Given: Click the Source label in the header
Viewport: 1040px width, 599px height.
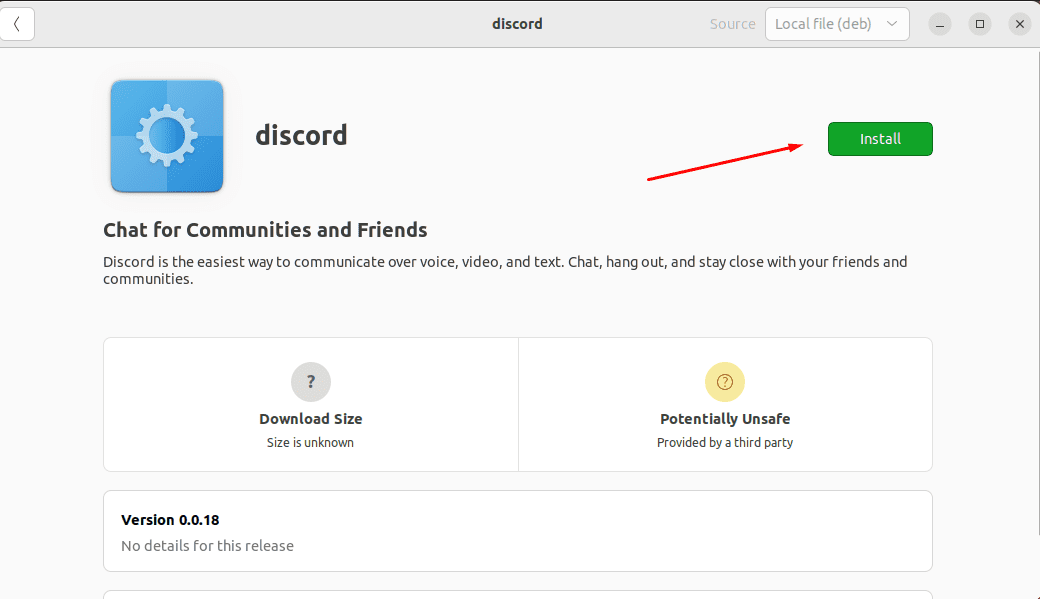Looking at the screenshot, I should point(732,24).
